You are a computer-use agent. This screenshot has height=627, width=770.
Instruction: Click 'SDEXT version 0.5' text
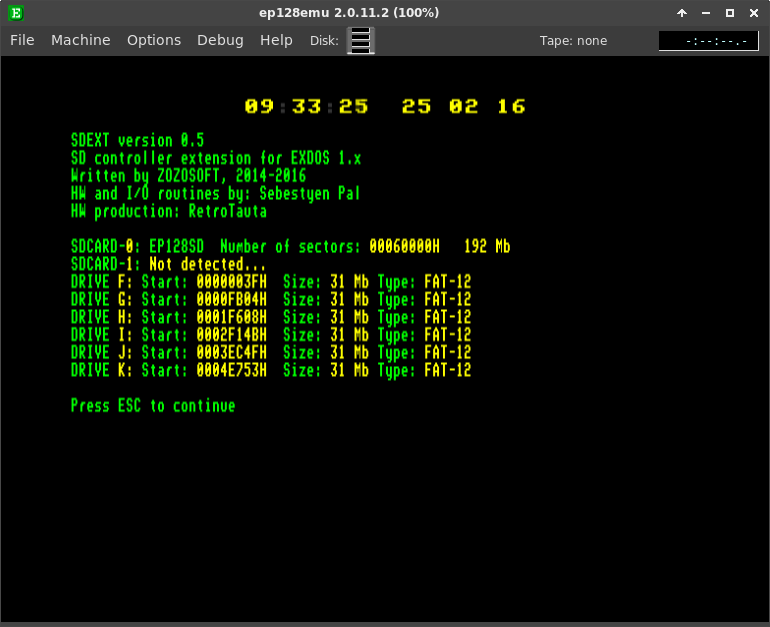(x=138, y=141)
